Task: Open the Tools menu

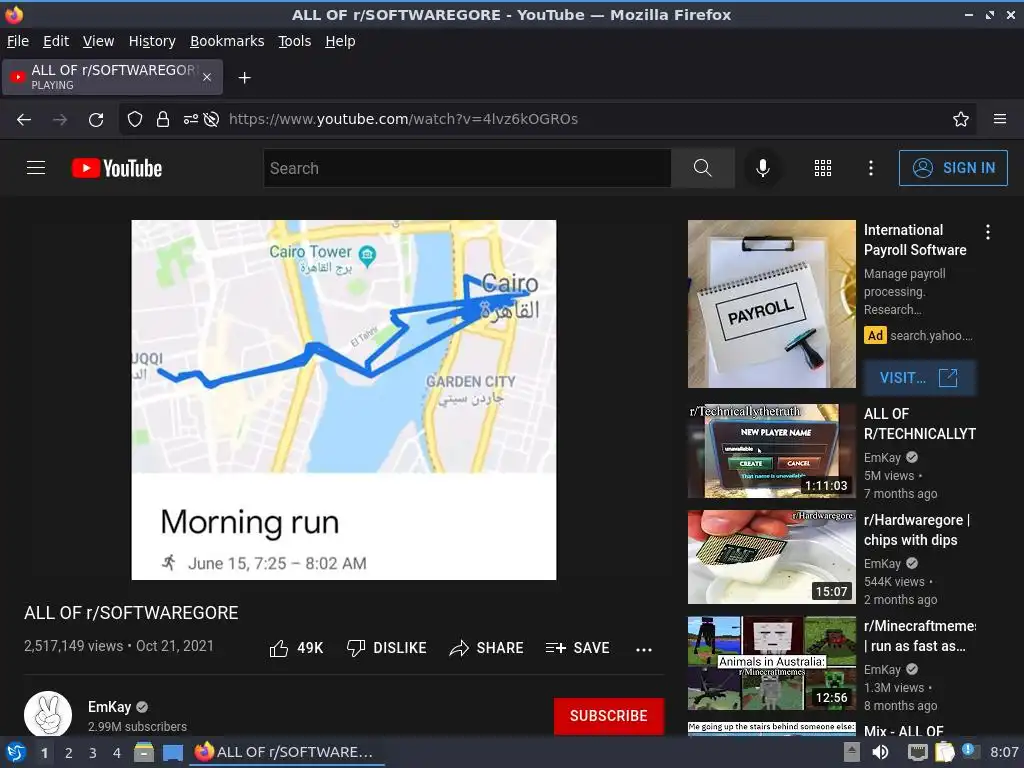Action: point(295,41)
